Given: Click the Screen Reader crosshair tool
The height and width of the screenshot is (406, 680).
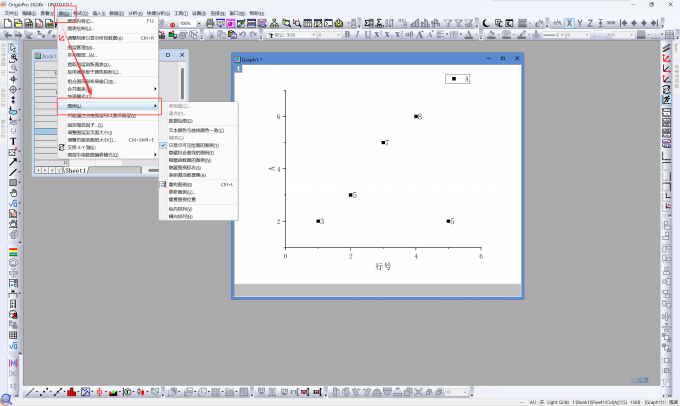Looking at the screenshot, I should [x=13, y=79].
